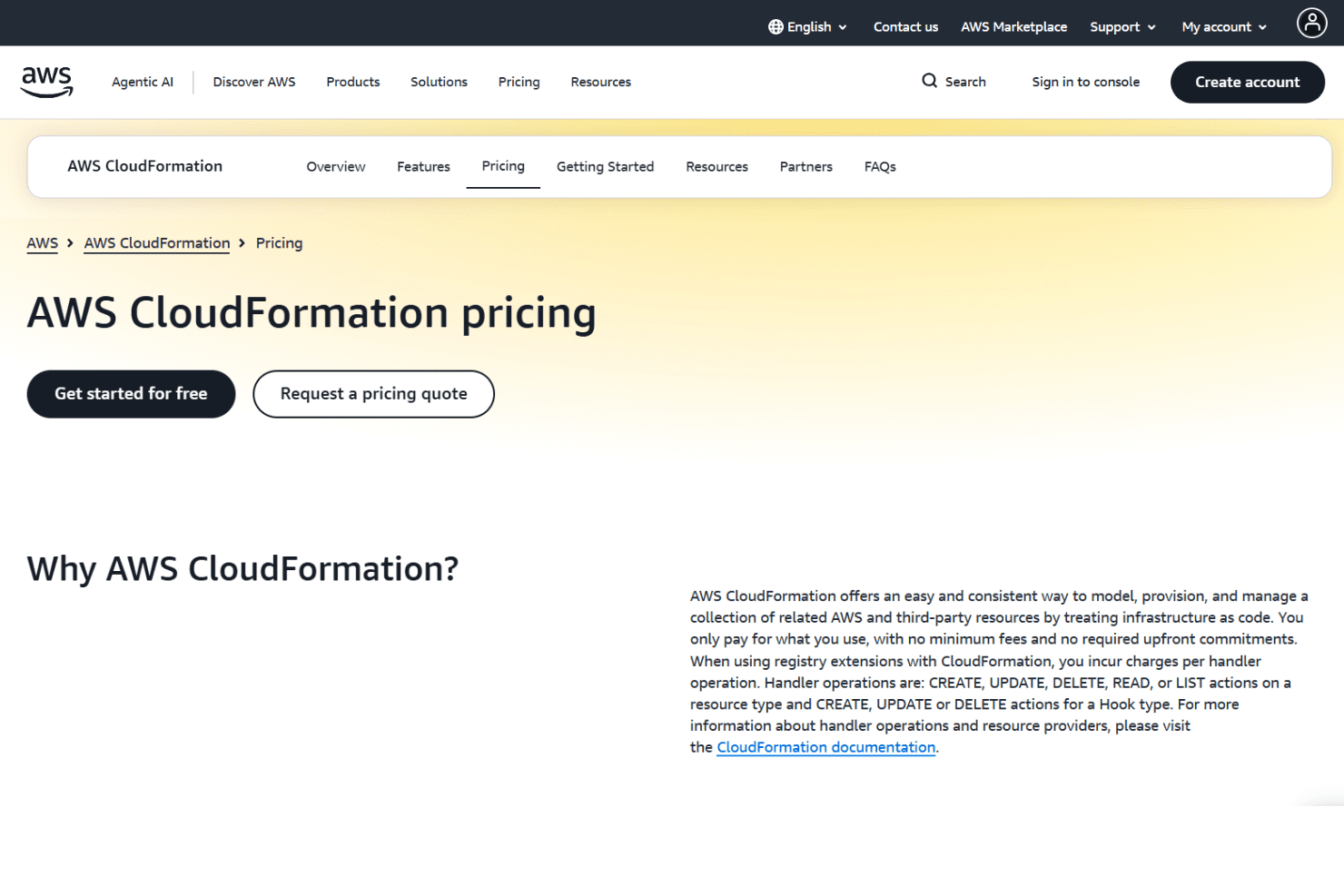This screenshot has width=1344, height=896.
Task: Switch to the Features tab
Action: (x=423, y=167)
